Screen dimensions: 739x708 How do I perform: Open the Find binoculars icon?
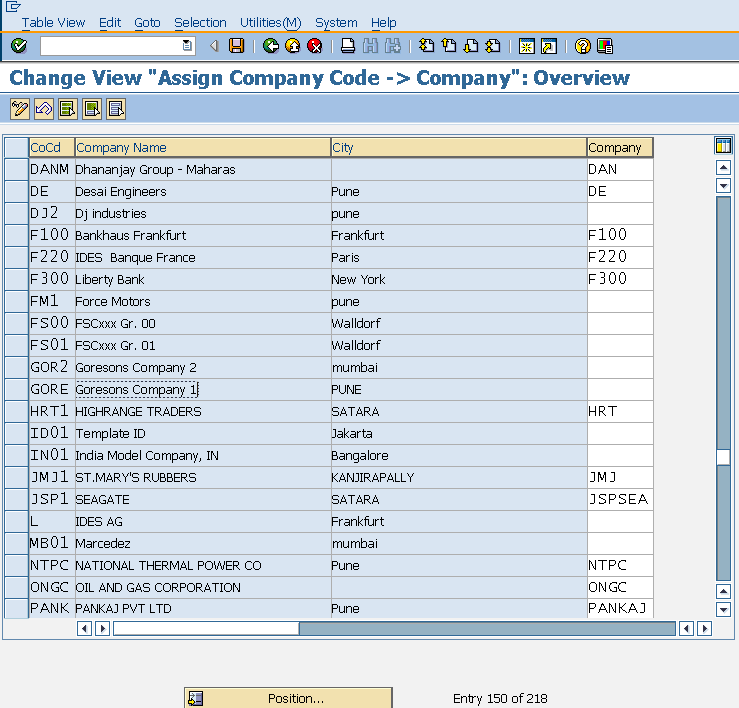[370, 46]
